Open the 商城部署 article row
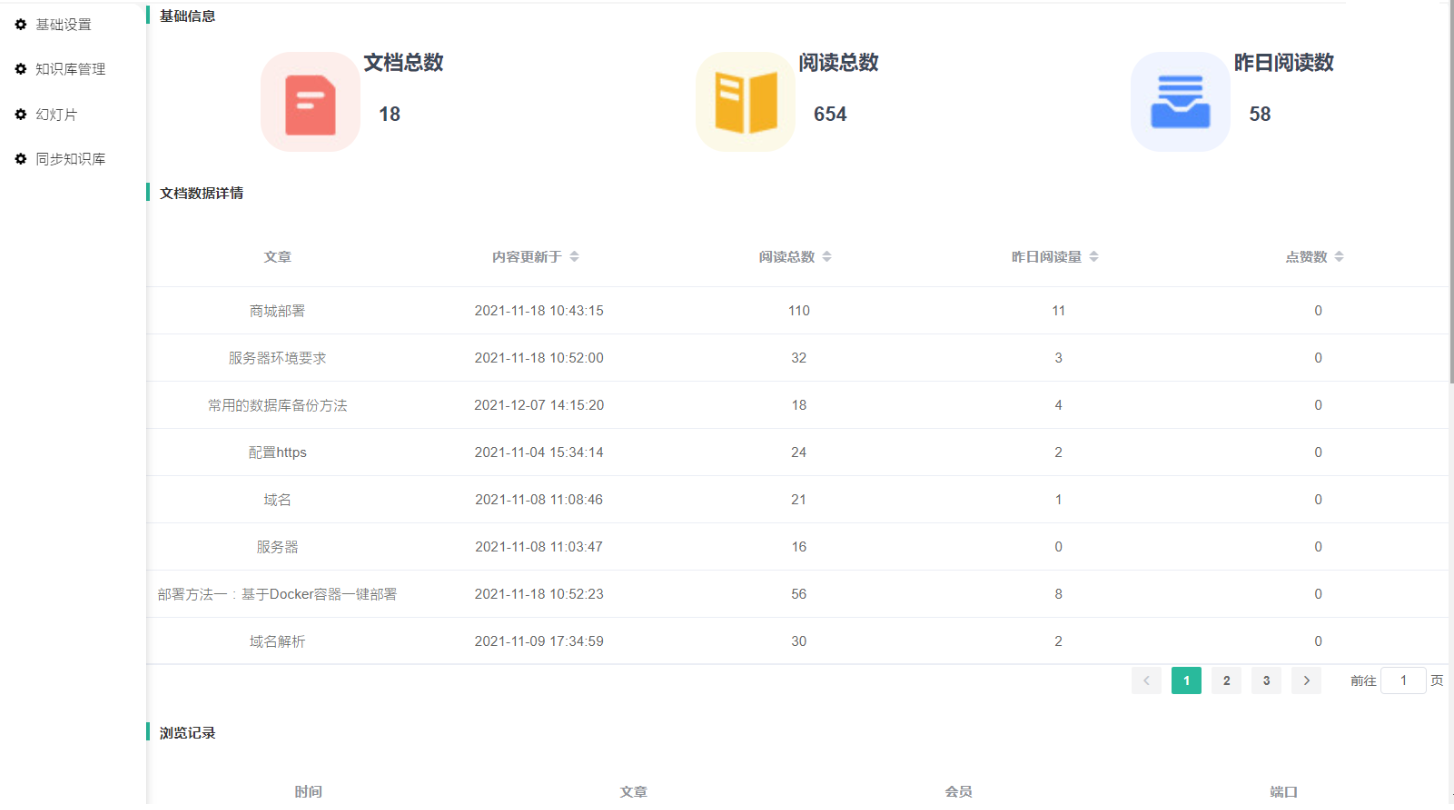This screenshot has height=810, width=1454. (277, 311)
